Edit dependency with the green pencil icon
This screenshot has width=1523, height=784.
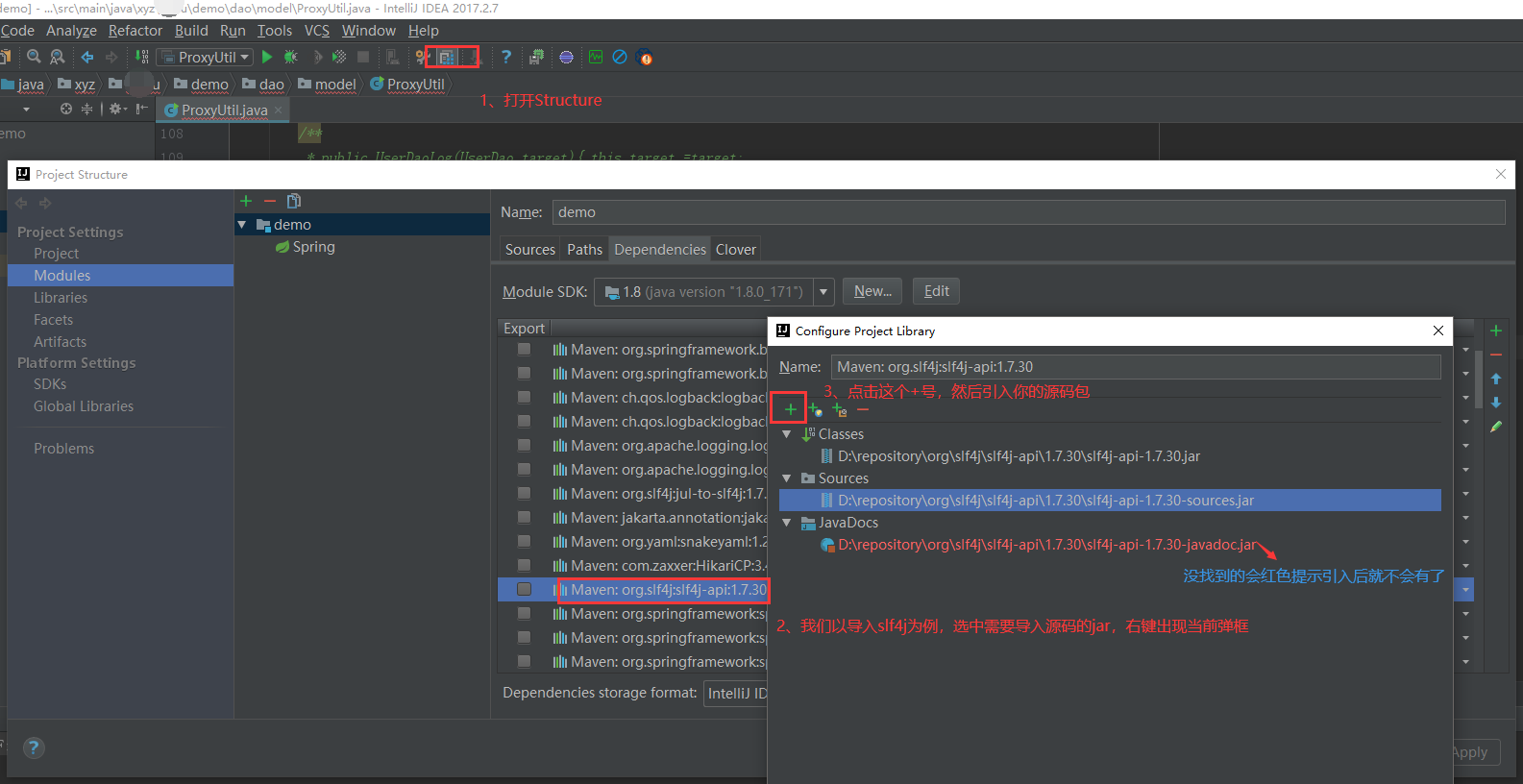pyautogui.click(x=1496, y=427)
